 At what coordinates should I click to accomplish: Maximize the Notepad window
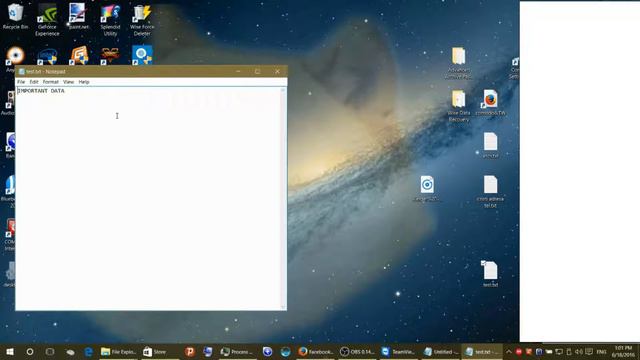coord(258,71)
